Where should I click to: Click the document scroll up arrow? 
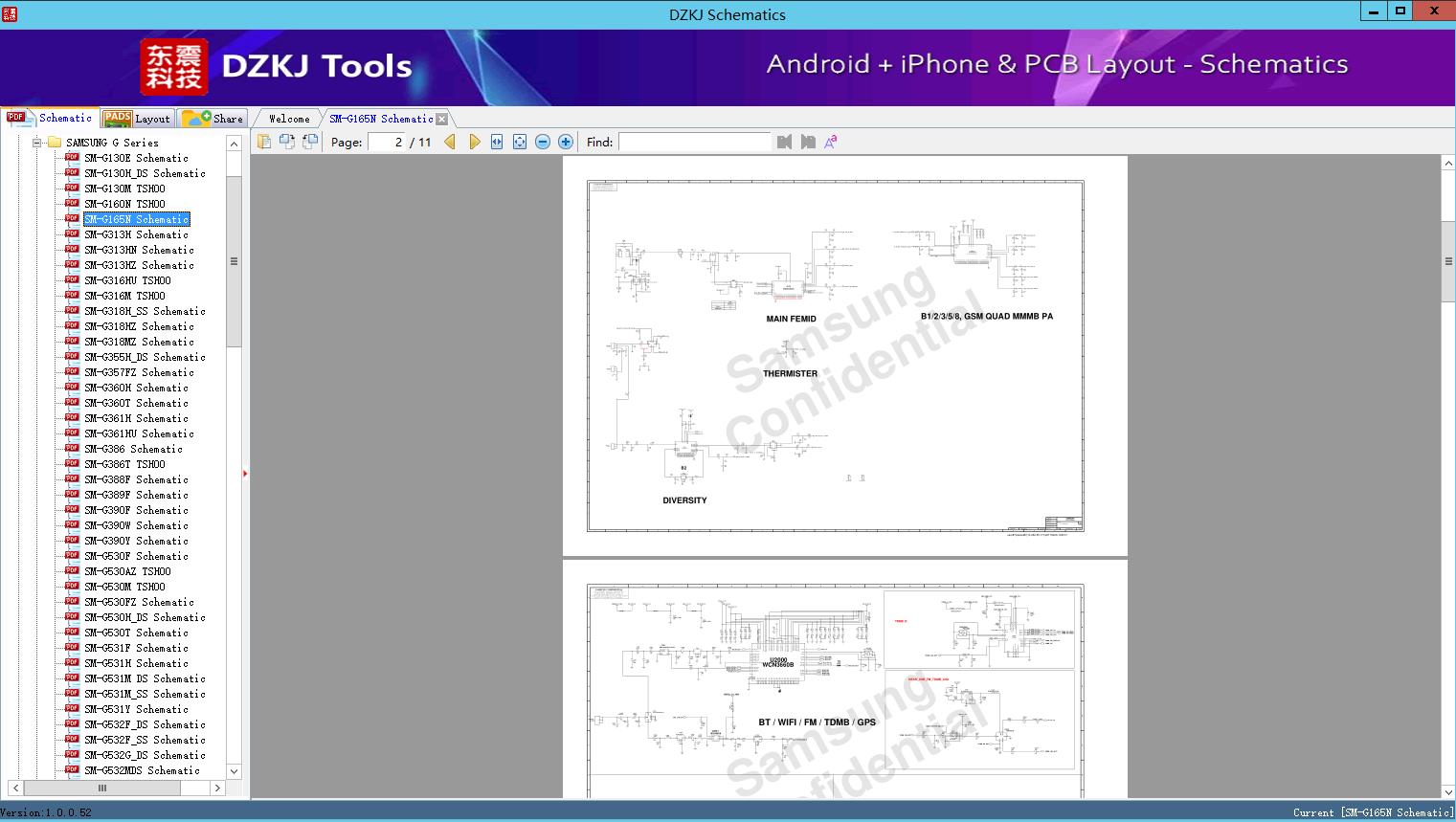1448,164
